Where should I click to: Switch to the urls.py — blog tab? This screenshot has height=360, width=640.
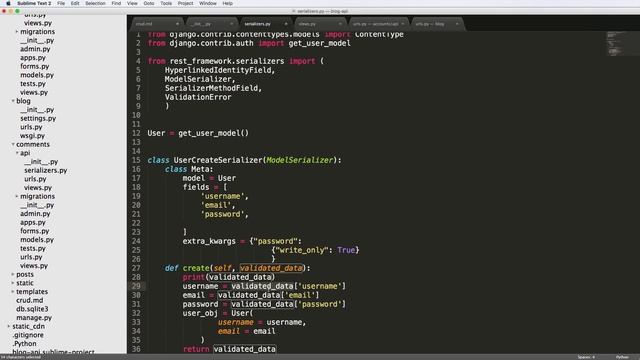pyautogui.click(x=437, y=24)
